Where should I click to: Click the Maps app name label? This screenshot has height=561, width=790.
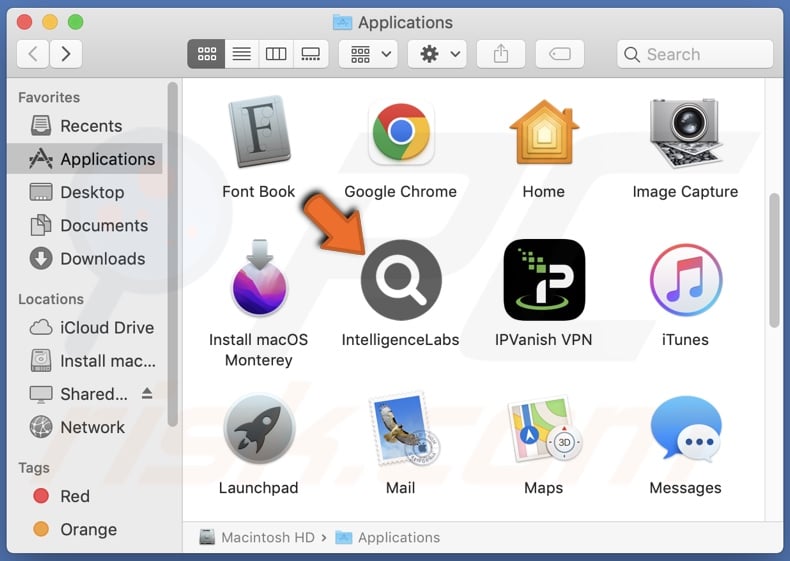pos(544,488)
